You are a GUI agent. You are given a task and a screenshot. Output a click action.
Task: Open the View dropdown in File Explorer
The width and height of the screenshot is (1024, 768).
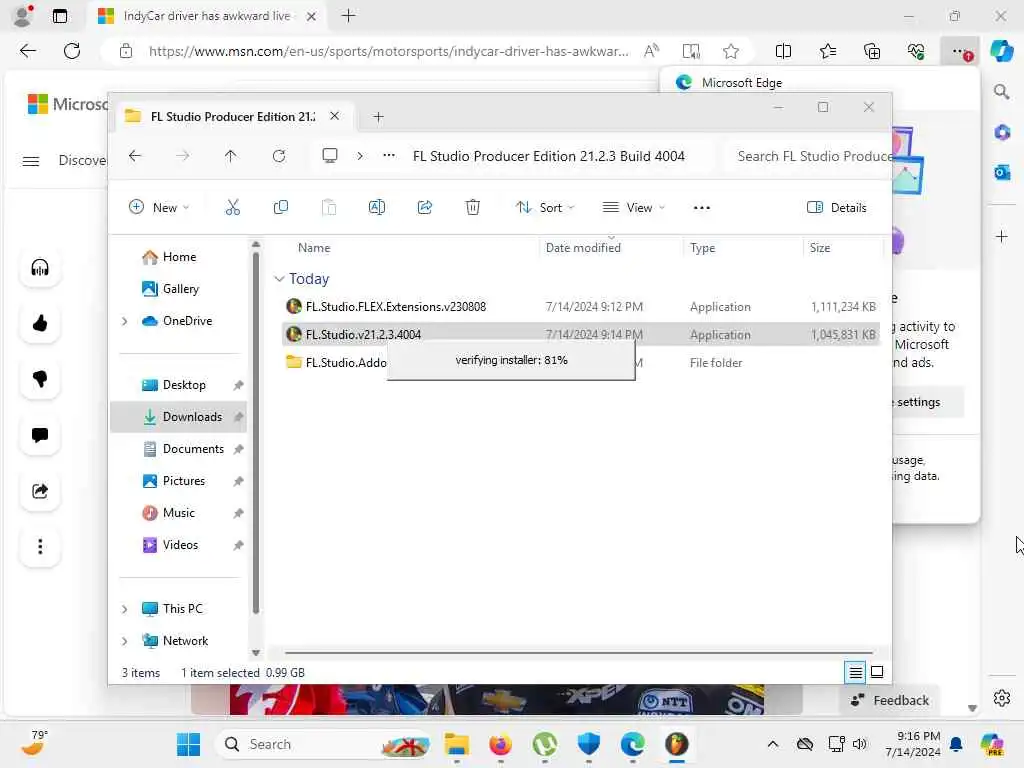[633, 208]
